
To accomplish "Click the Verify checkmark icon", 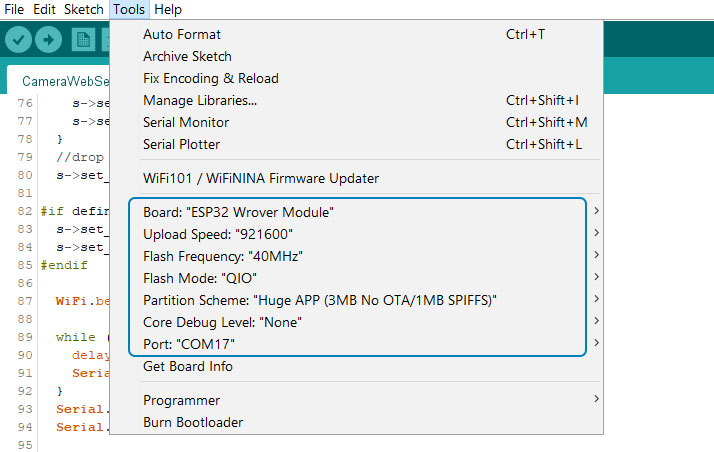I will click(18, 40).
